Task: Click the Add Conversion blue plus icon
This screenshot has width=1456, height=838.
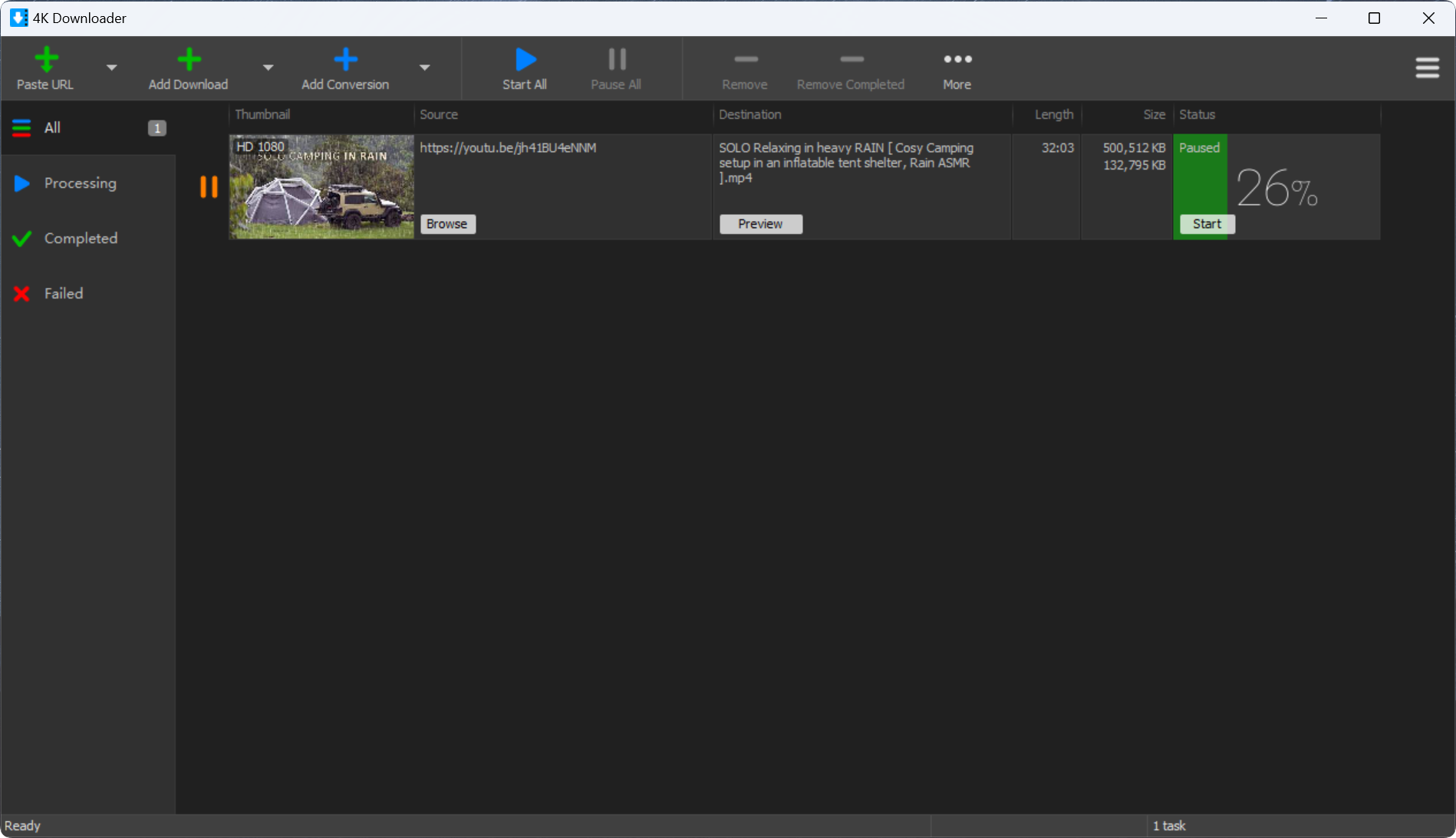Action: click(345, 60)
